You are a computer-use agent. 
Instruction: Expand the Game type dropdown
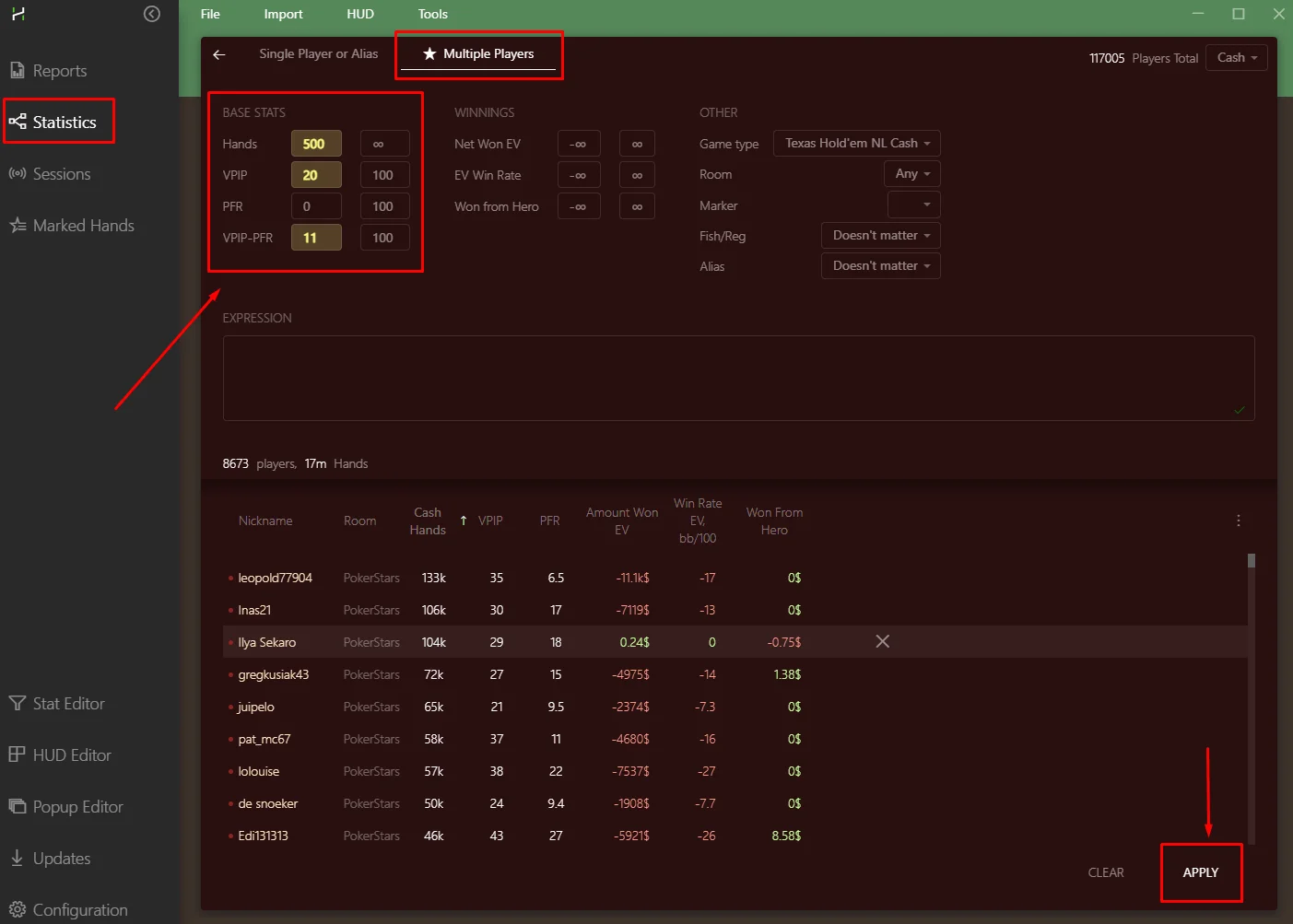tap(856, 144)
